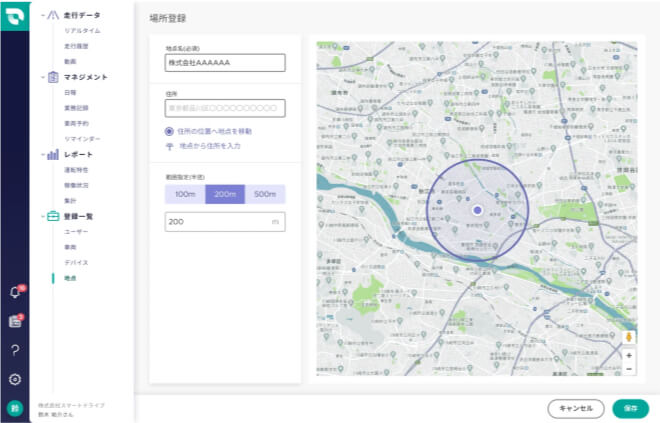This screenshot has width=660, height=423.
Task: Open ユーザー in the sidebar menu
Action: pos(76,231)
